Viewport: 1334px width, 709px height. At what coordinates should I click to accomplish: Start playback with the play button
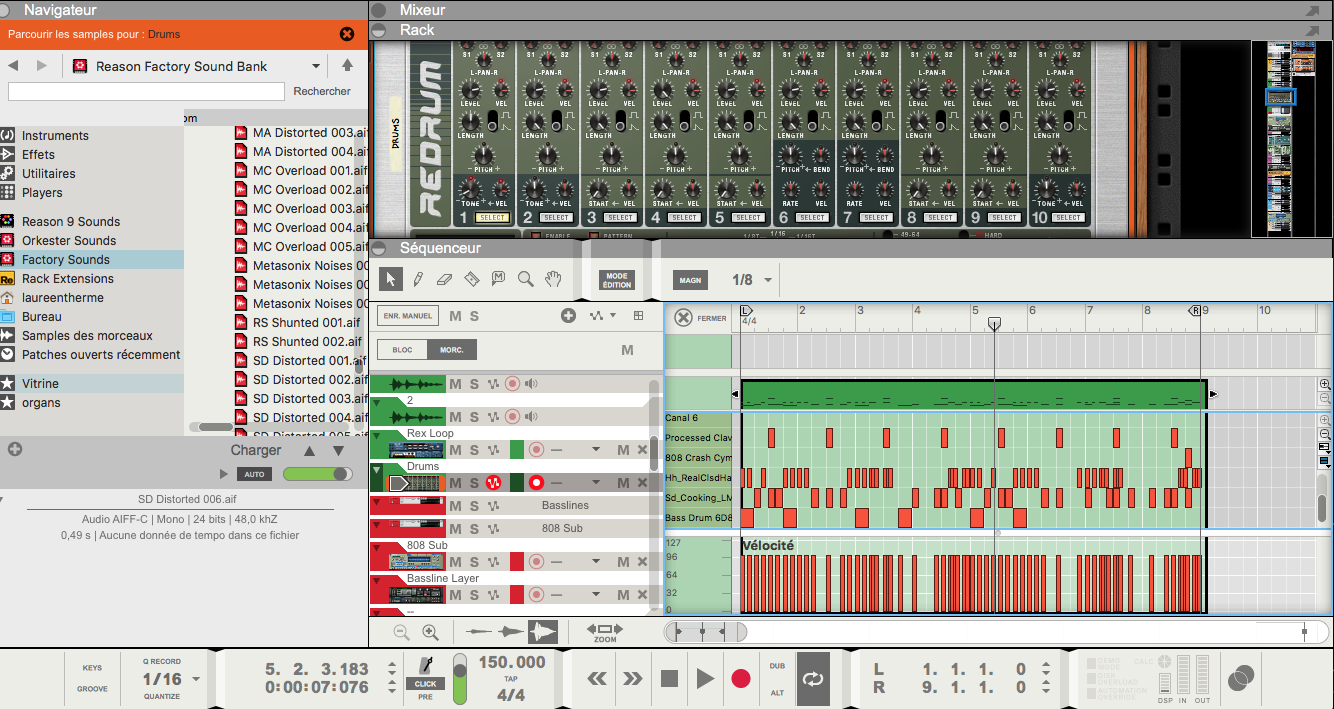coord(705,679)
